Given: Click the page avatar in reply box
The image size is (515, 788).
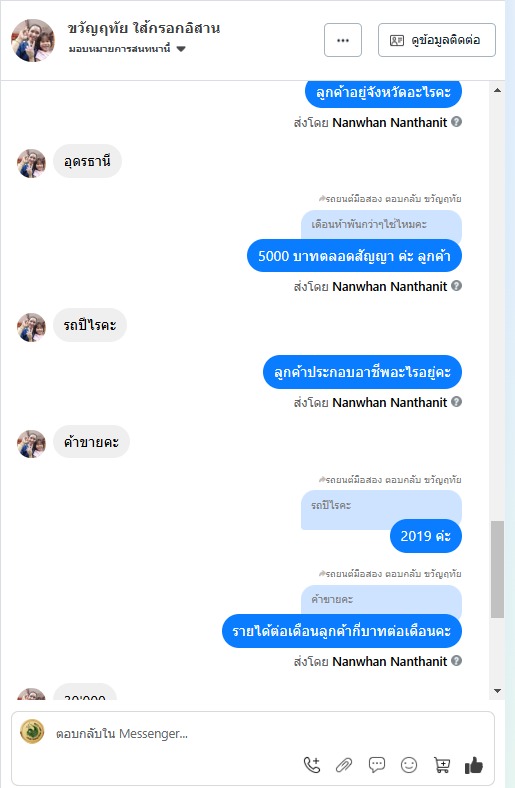Looking at the screenshot, I should point(32,732).
